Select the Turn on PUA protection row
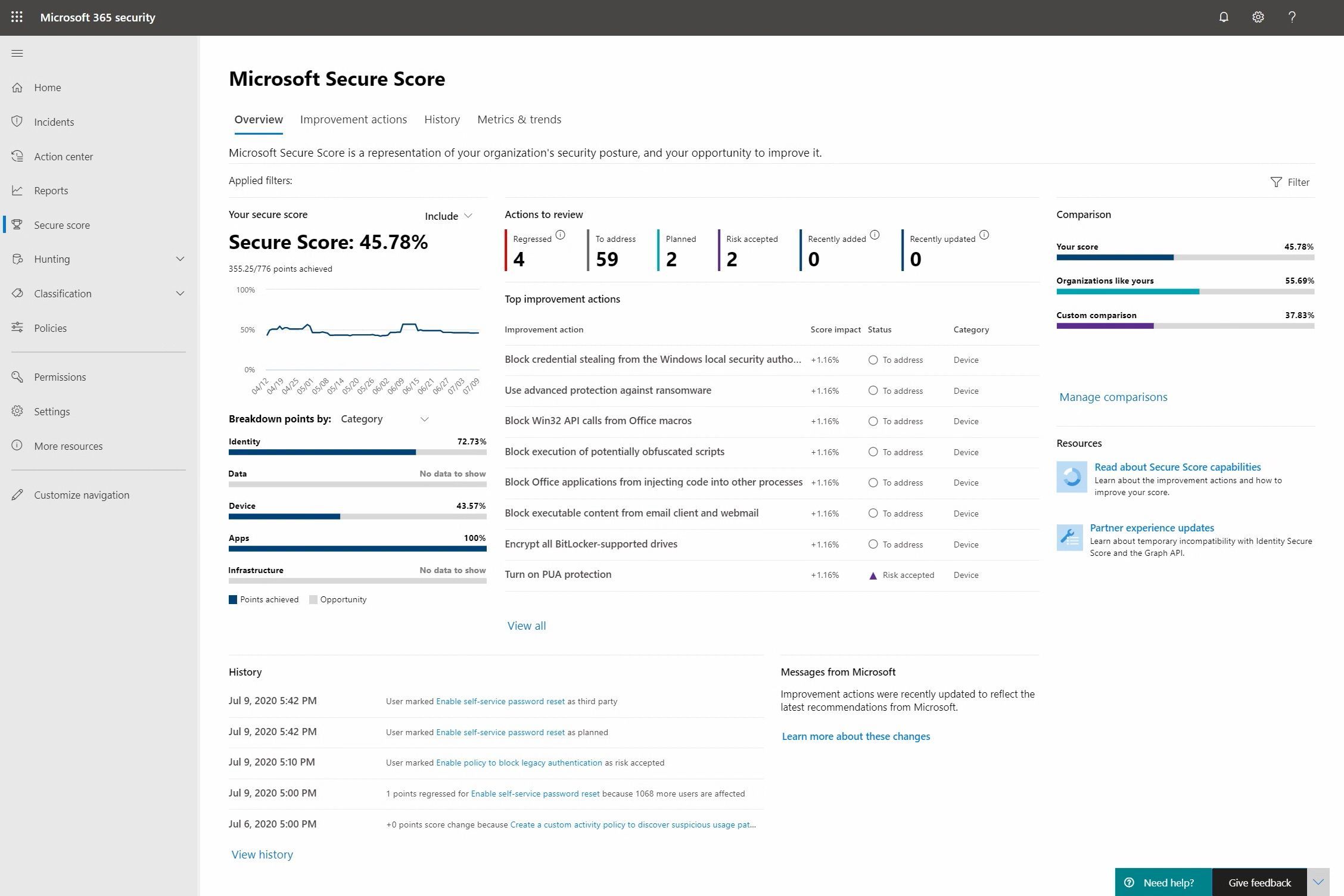 coord(558,574)
